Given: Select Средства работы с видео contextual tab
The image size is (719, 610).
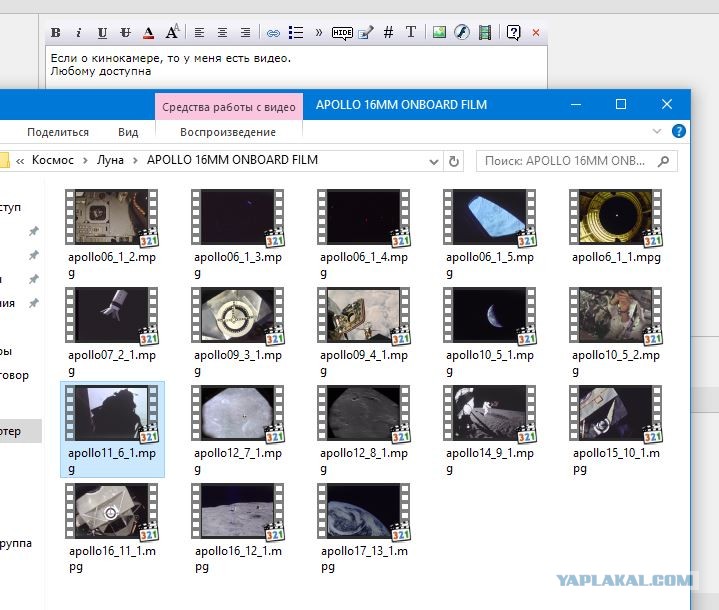Looking at the screenshot, I should (229, 107).
